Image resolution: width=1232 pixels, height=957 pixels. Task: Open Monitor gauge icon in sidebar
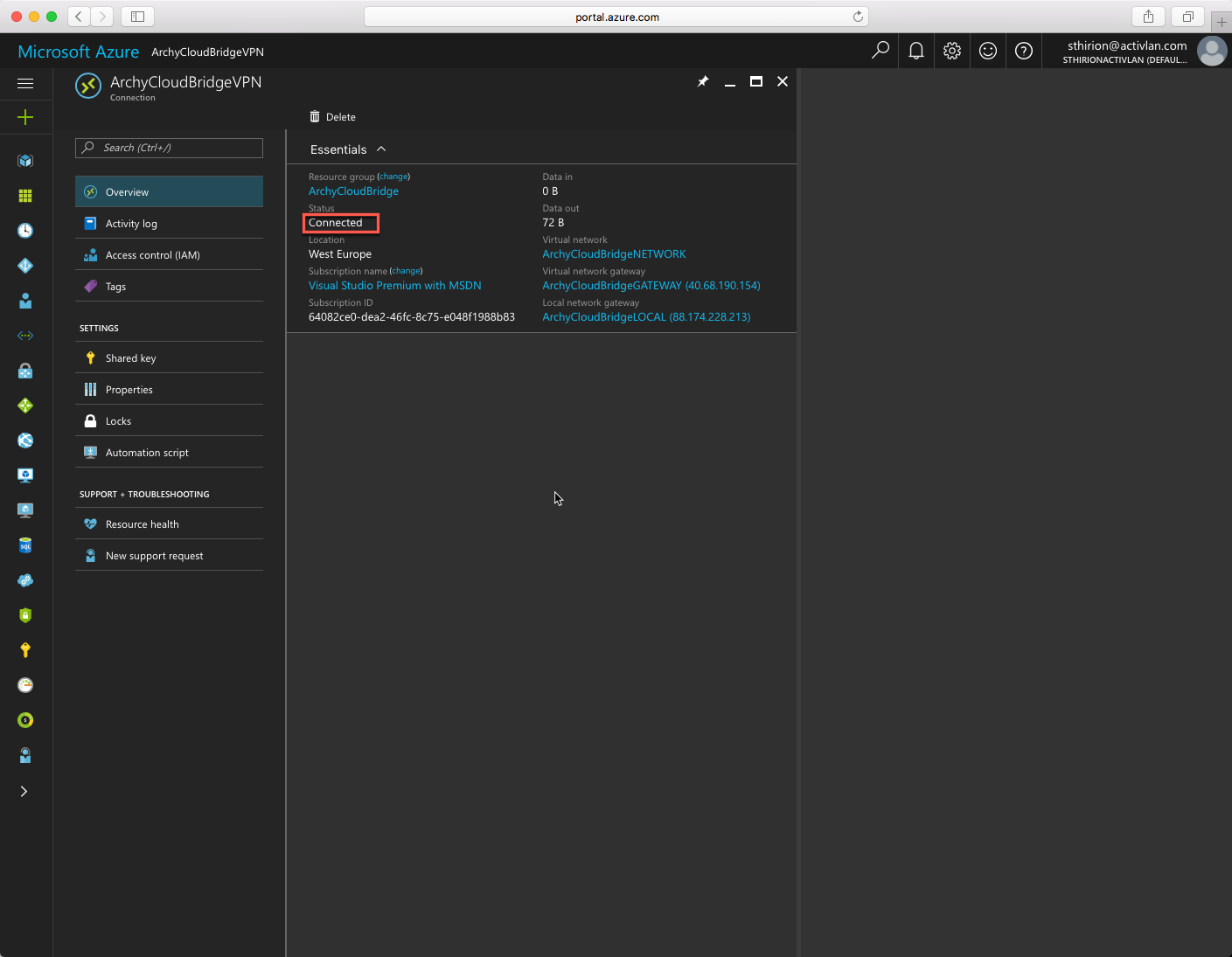[25, 685]
